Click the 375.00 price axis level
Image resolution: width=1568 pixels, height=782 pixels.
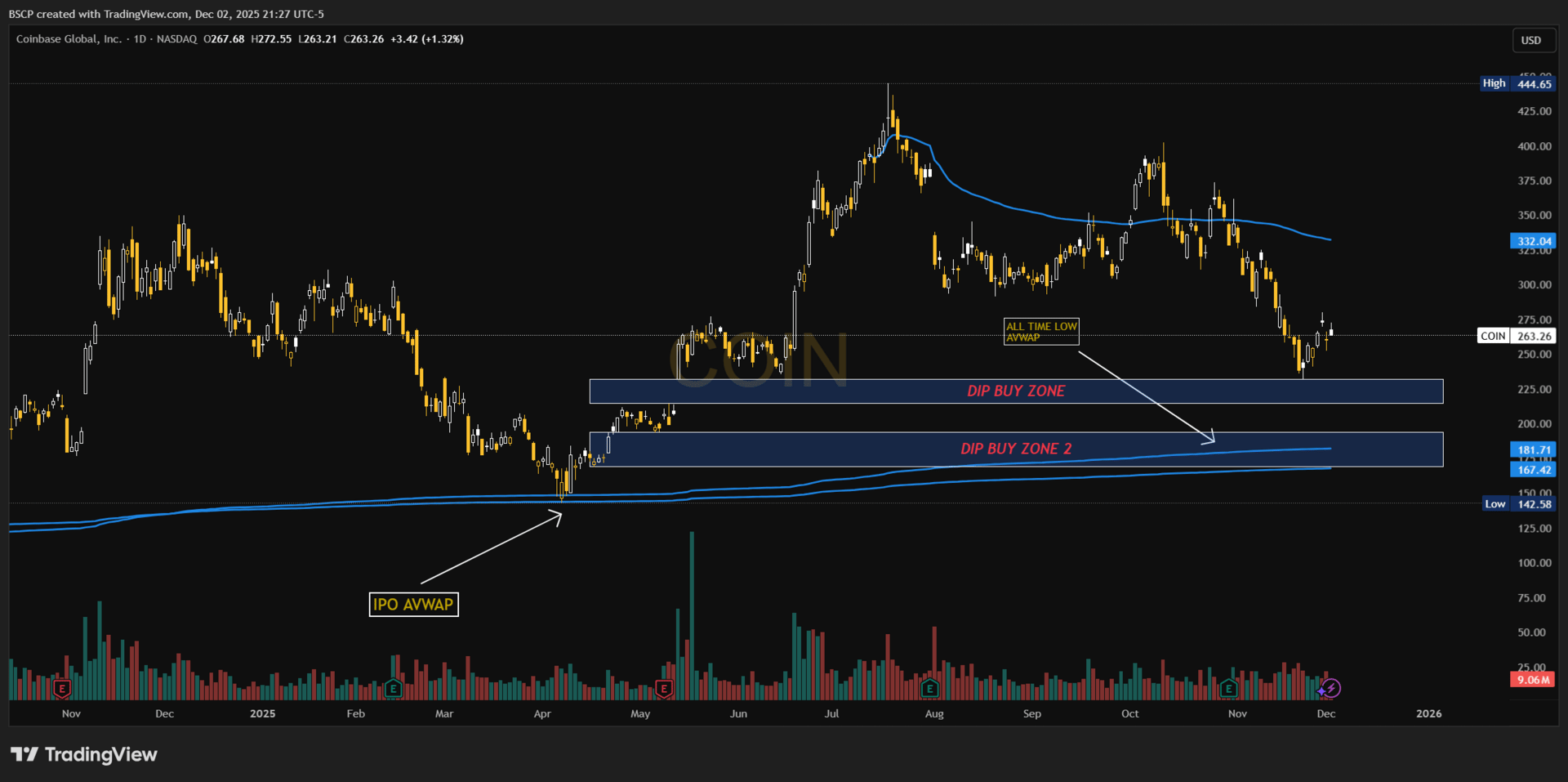(1535, 181)
